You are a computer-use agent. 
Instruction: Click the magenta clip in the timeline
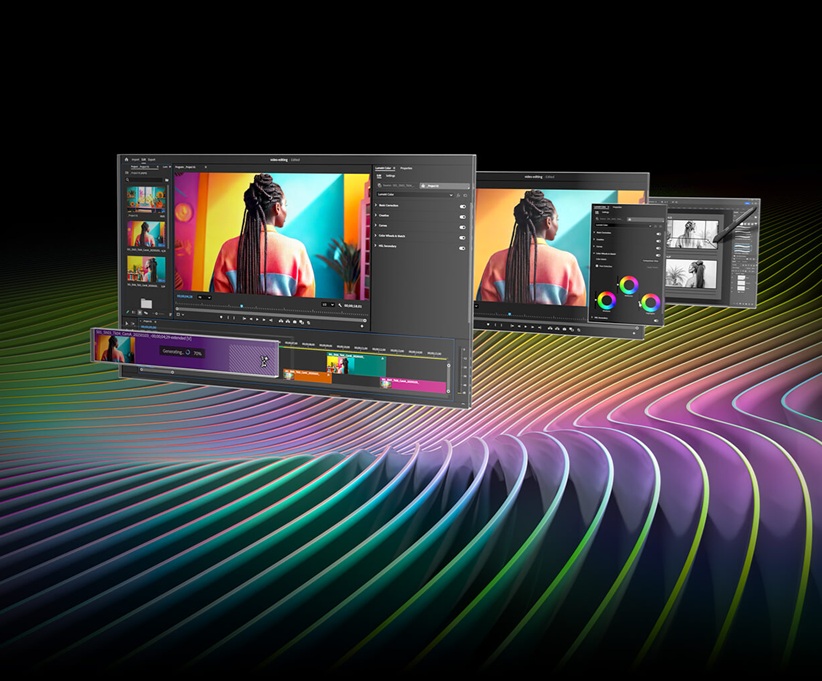click(x=413, y=385)
